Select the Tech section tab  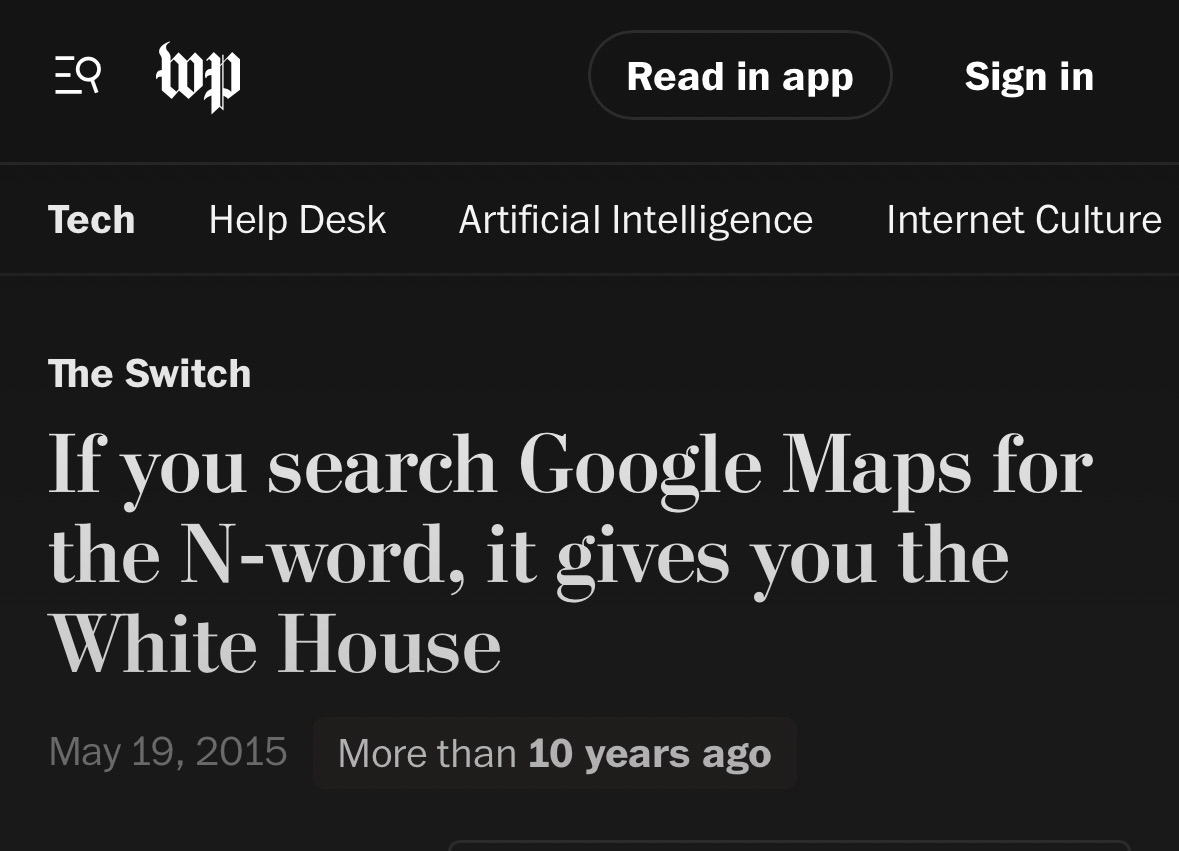91,220
